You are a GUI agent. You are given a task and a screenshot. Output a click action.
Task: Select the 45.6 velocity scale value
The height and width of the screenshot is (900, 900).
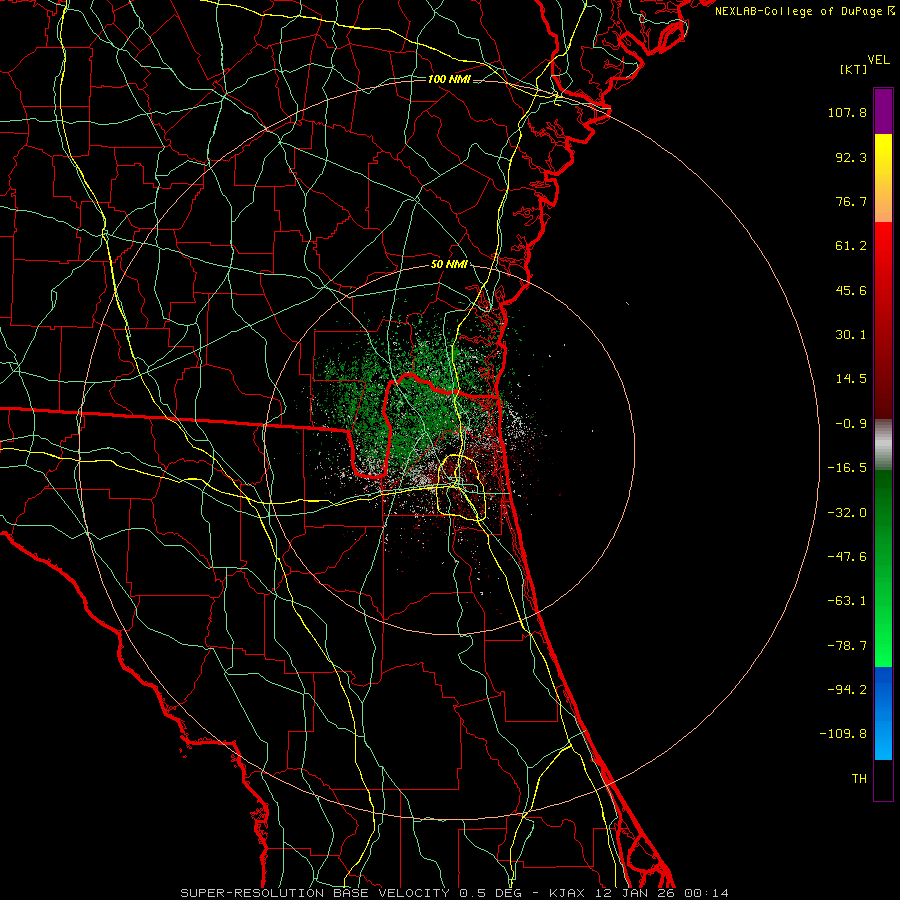851,290
